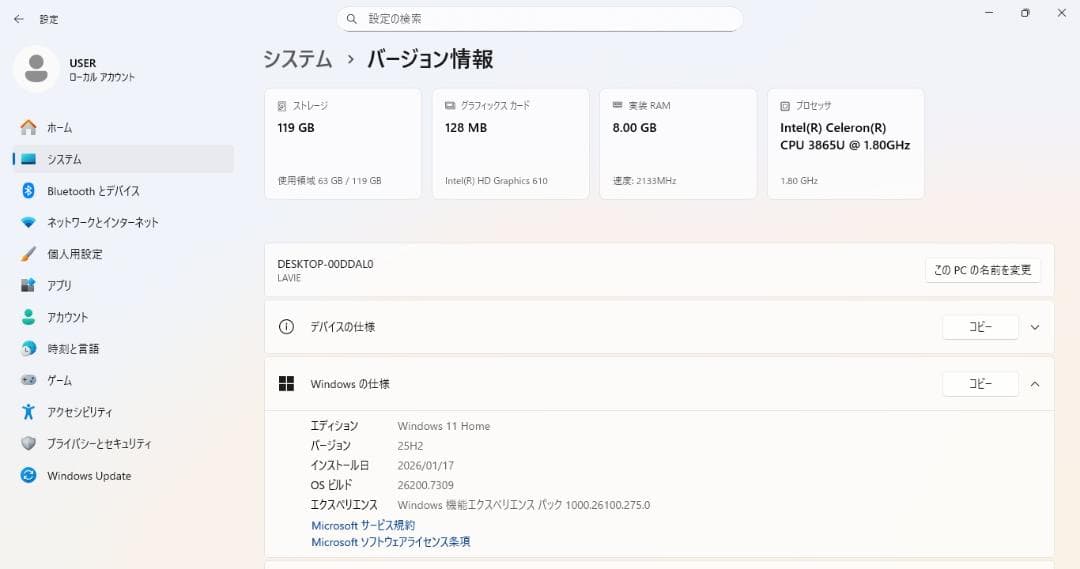Click システム in the breadcrumb
The height and width of the screenshot is (569, 1080).
298,59
